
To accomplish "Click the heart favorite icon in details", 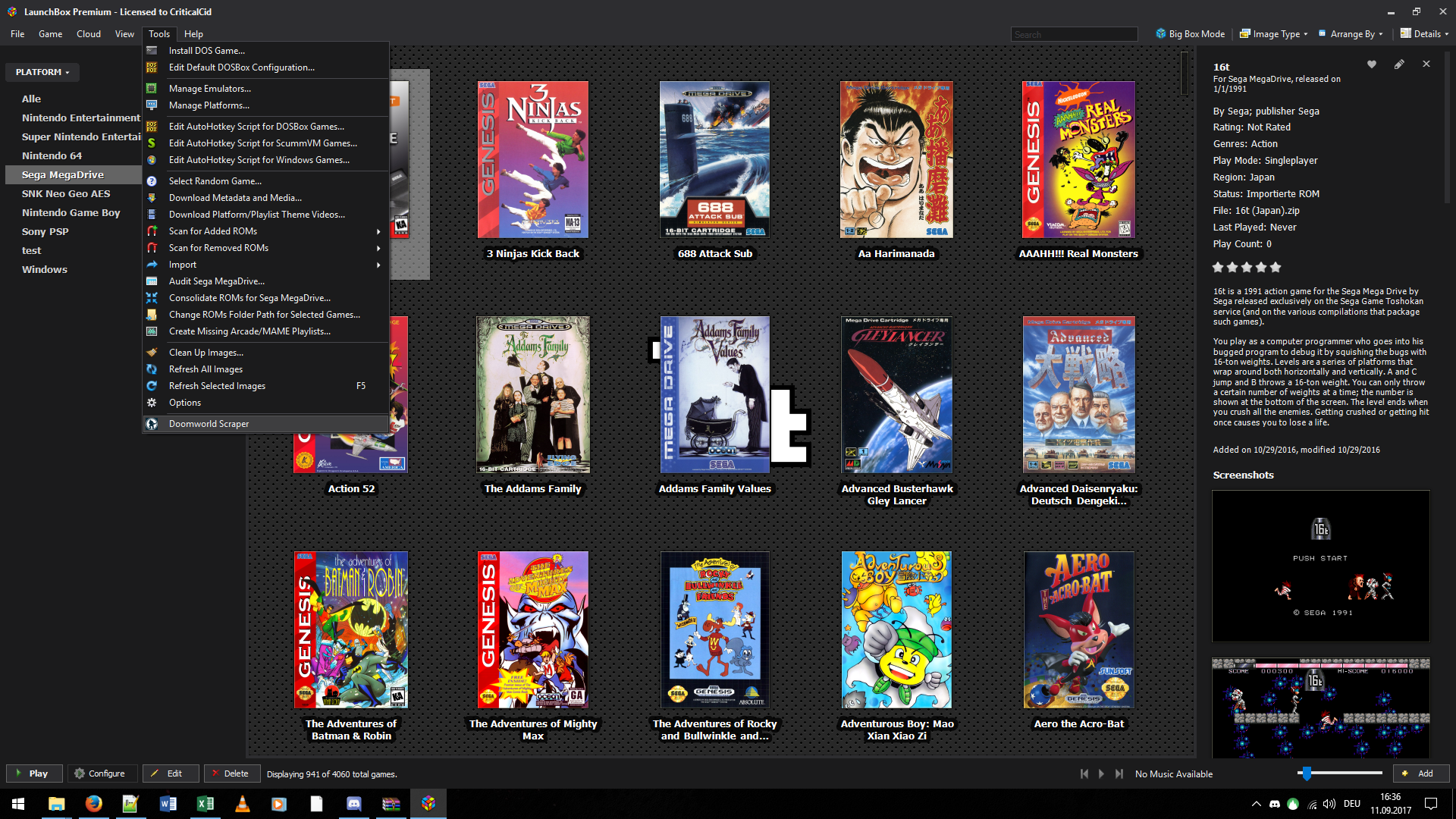I will tap(1371, 64).
